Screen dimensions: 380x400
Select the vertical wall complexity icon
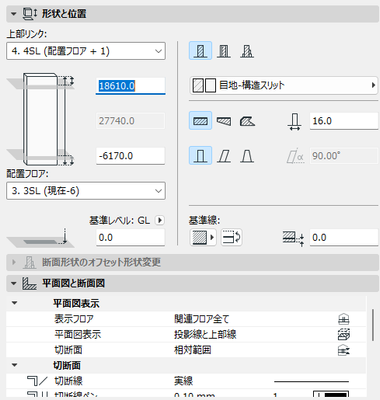click(200, 156)
